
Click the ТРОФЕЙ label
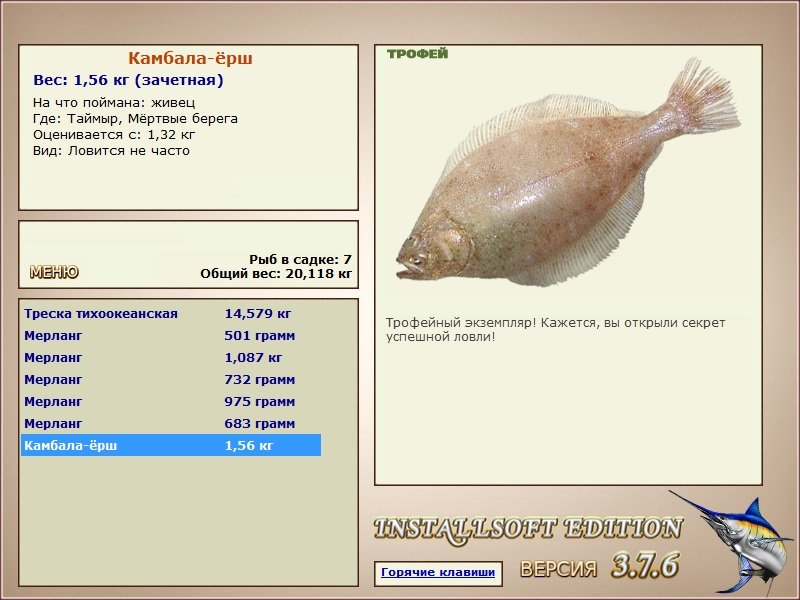point(417,54)
